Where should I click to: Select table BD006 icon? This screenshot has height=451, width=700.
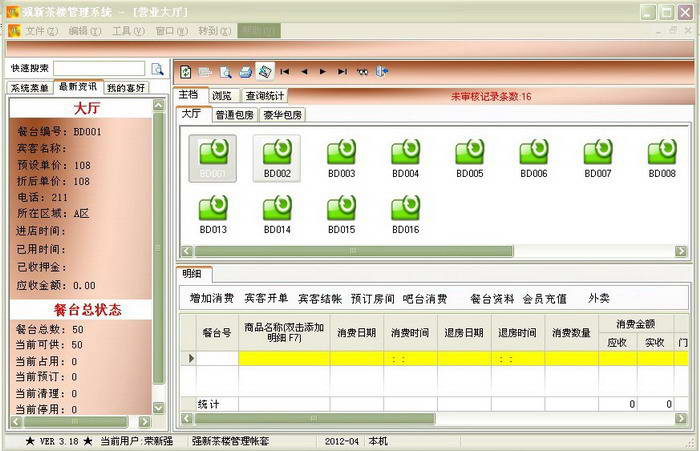click(534, 159)
